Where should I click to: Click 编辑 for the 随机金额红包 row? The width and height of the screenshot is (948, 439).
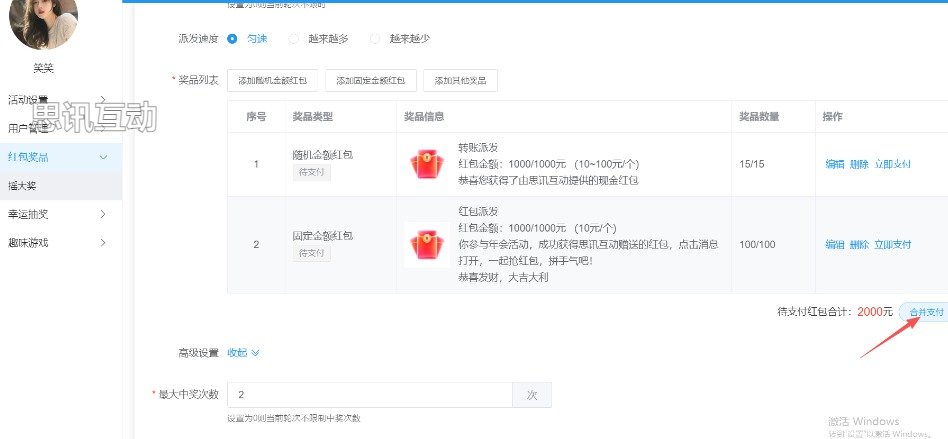pyautogui.click(x=834, y=164)
